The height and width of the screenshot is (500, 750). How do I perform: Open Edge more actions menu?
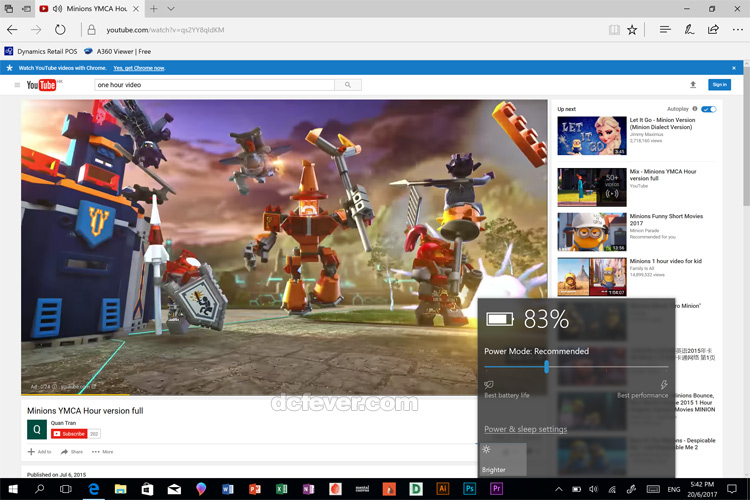(738, 30)
